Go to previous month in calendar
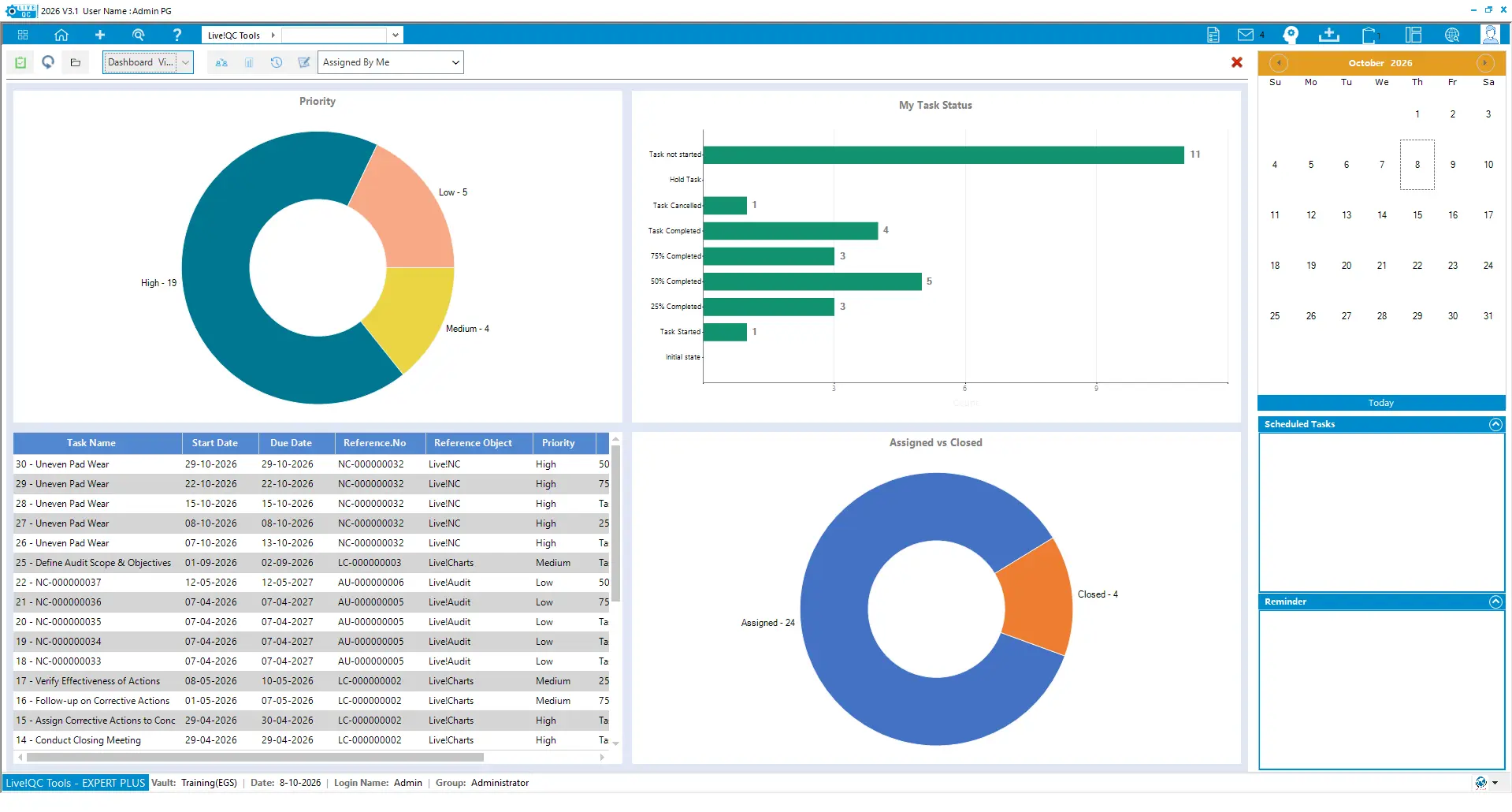 pyautogui.click(x=1279, y=63)
